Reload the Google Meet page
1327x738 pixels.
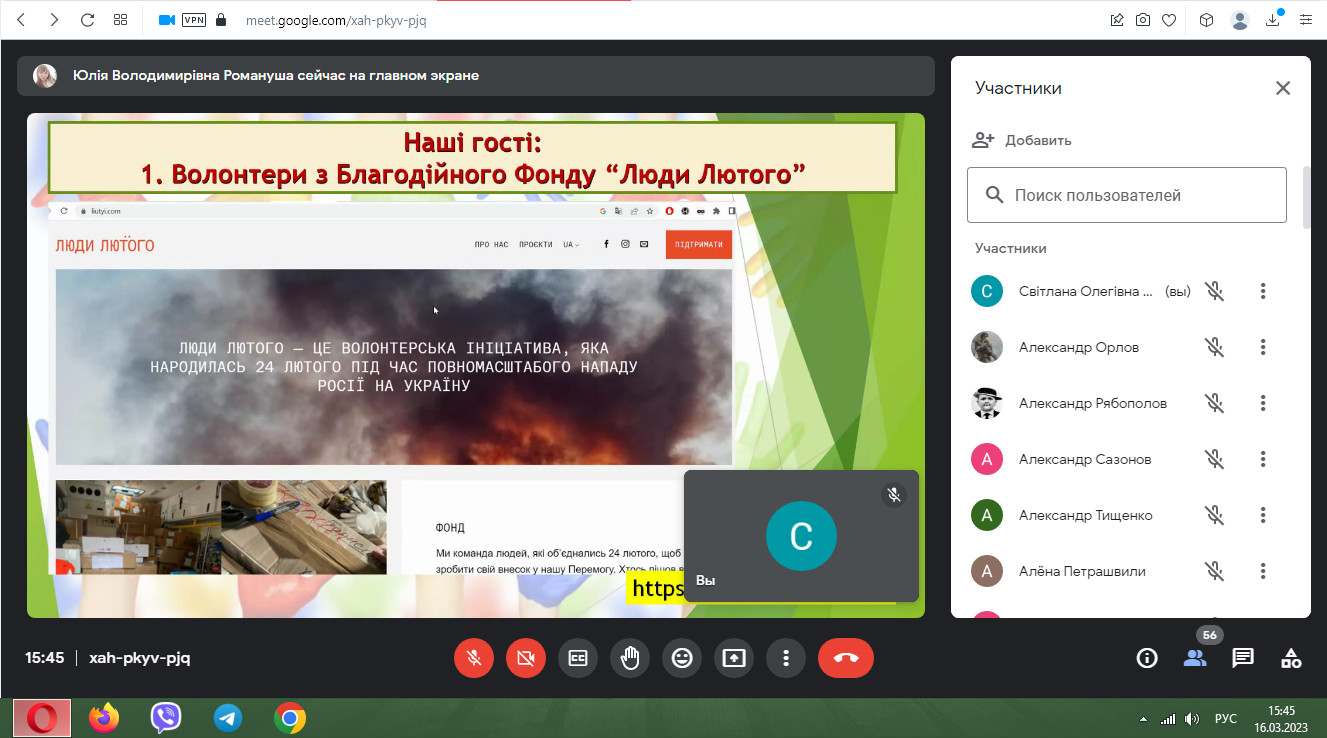[x=87, y=20]
